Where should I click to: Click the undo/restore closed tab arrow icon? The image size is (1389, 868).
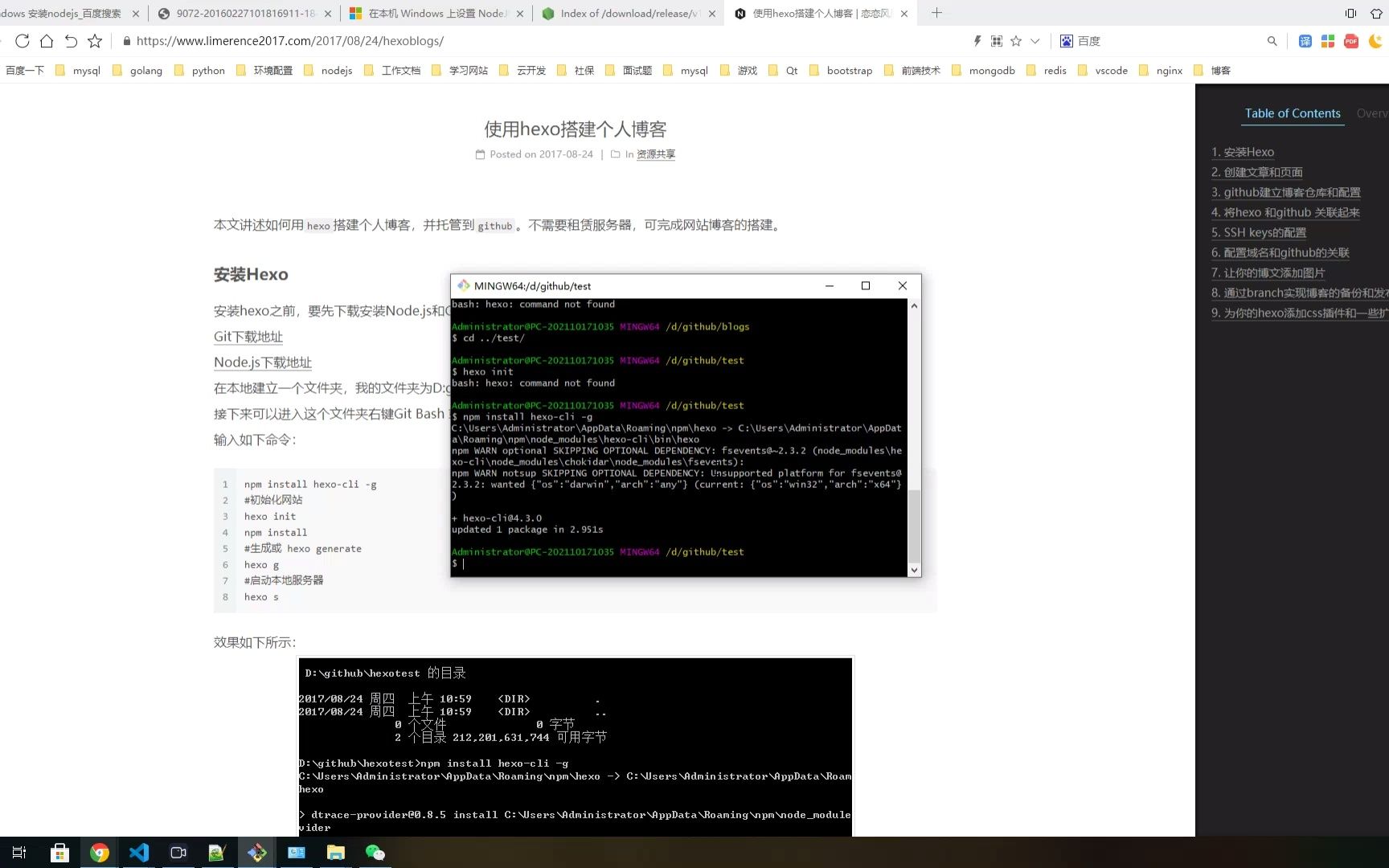[x=71, y=41]
